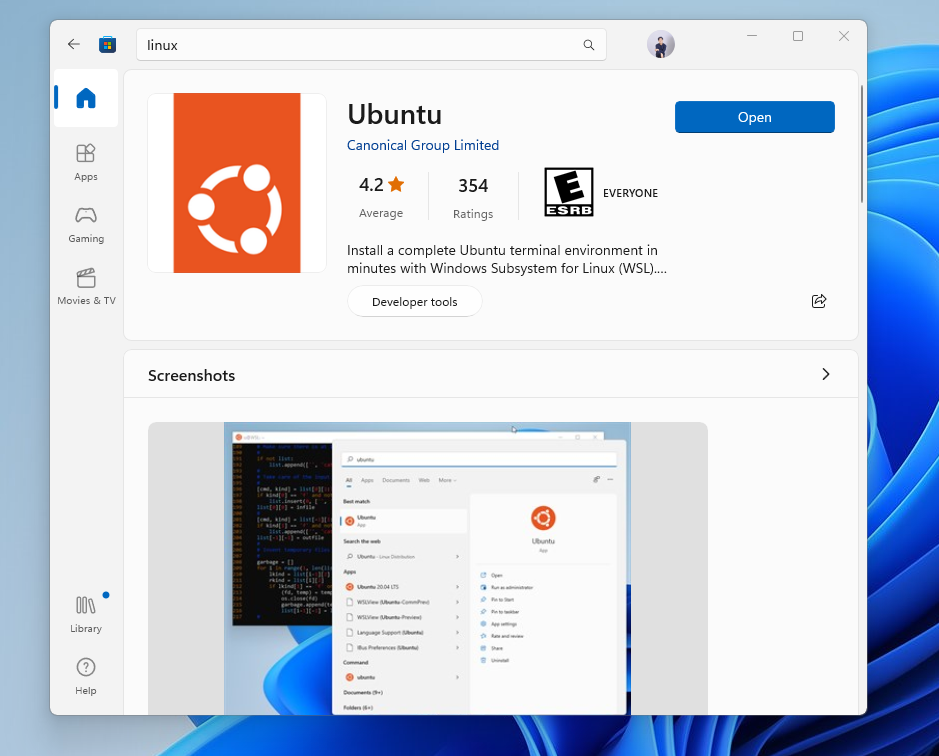Open the Library

[86, 615]
